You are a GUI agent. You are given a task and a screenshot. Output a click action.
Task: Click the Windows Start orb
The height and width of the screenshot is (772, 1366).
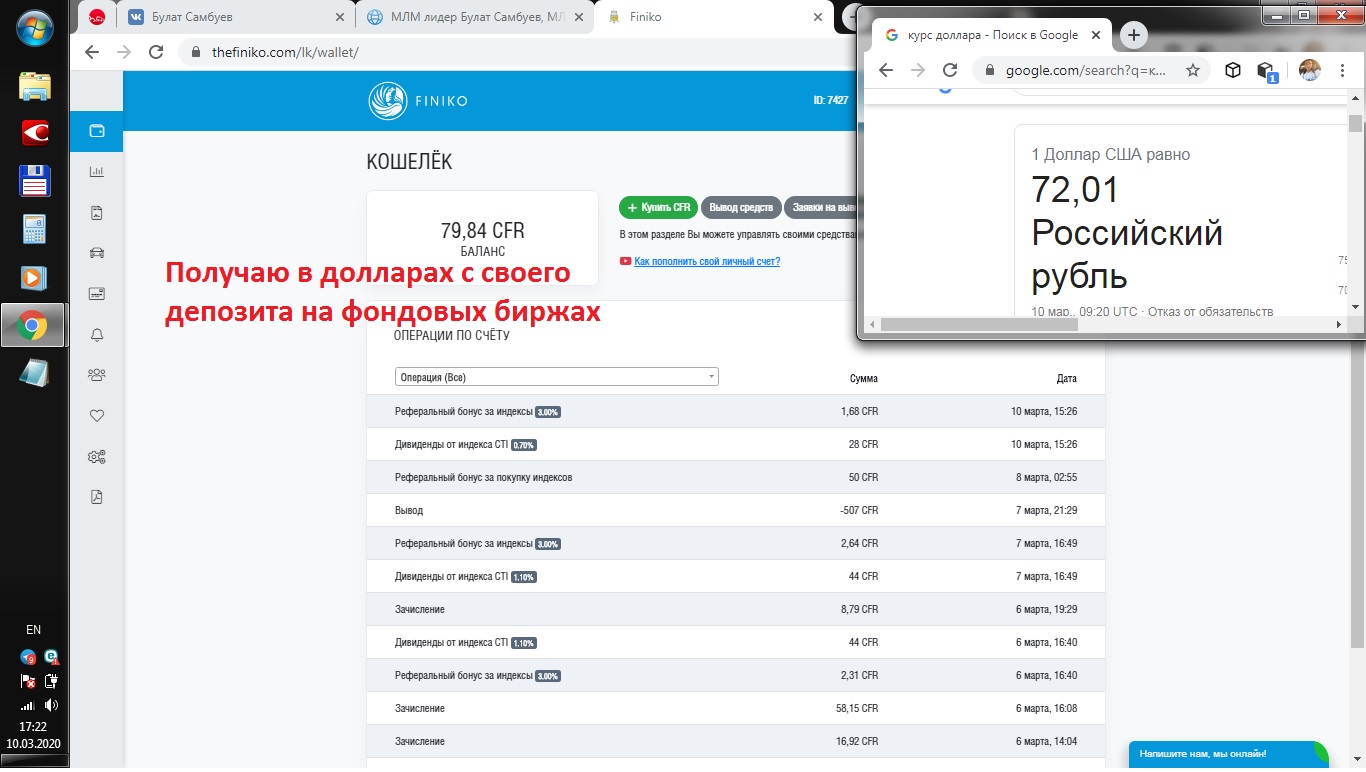(34, 29)
